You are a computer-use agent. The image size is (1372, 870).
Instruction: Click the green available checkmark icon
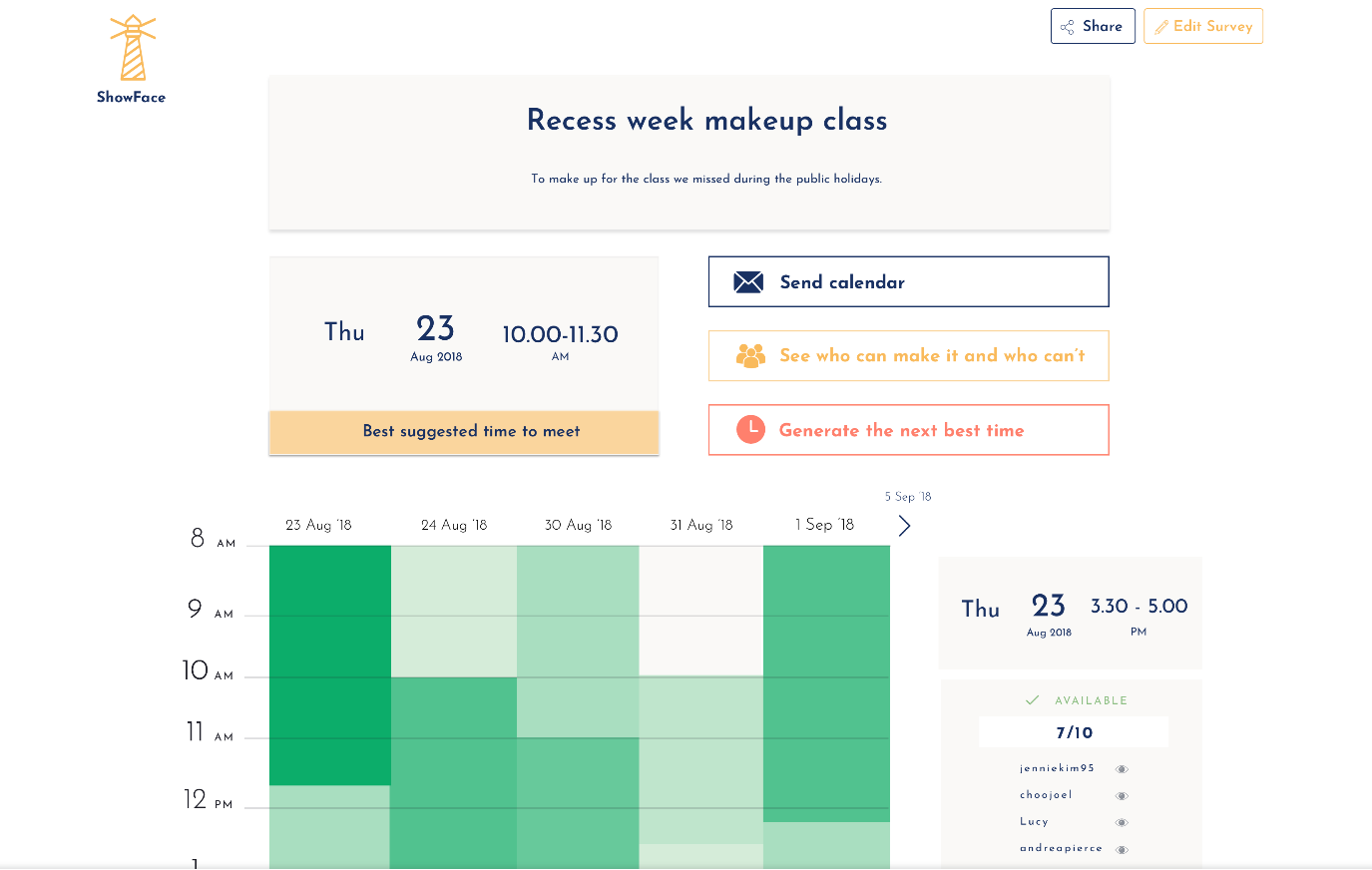point(1032,700)
